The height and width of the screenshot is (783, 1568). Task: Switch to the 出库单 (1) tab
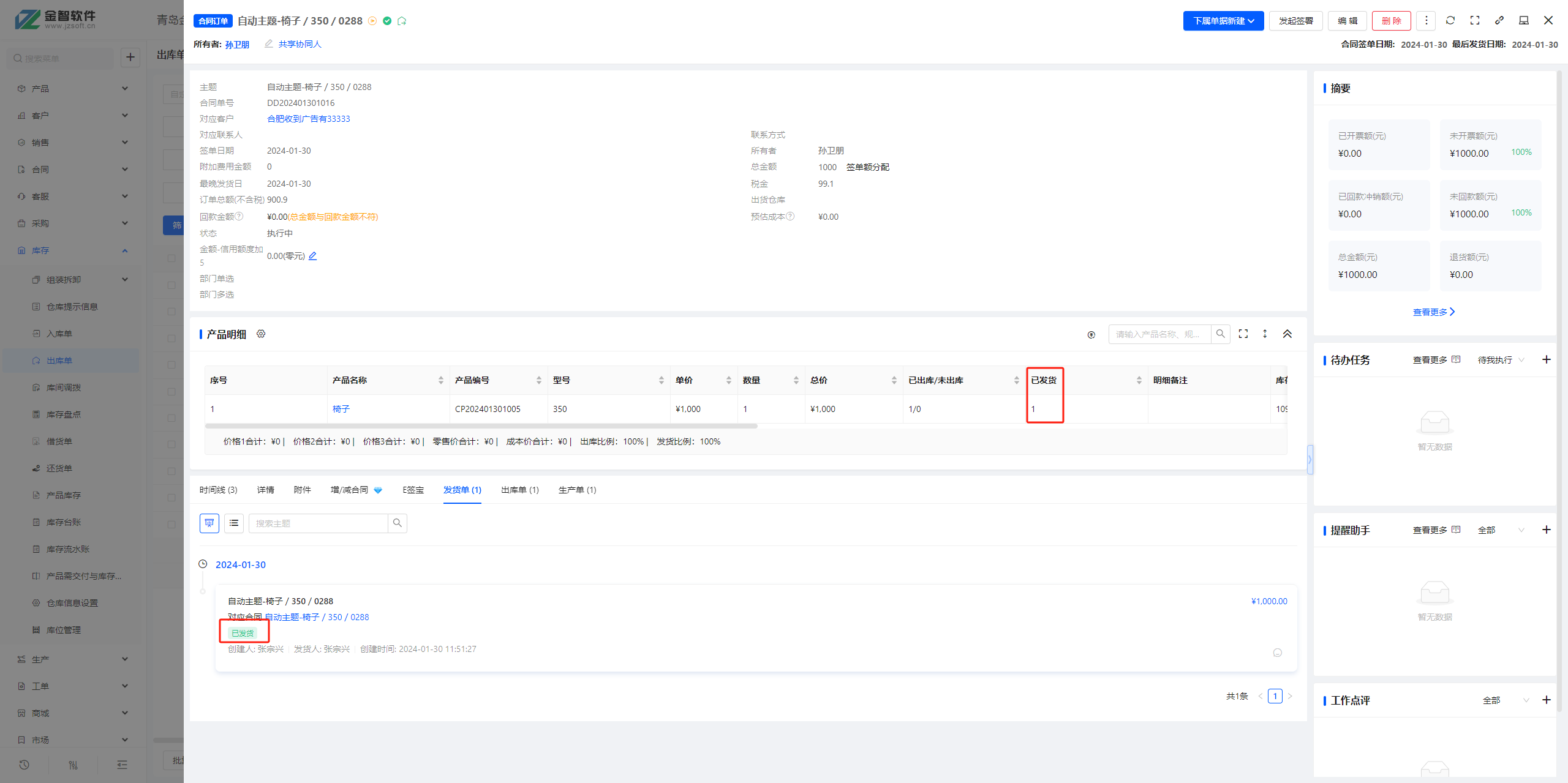[x=519, y=490]
